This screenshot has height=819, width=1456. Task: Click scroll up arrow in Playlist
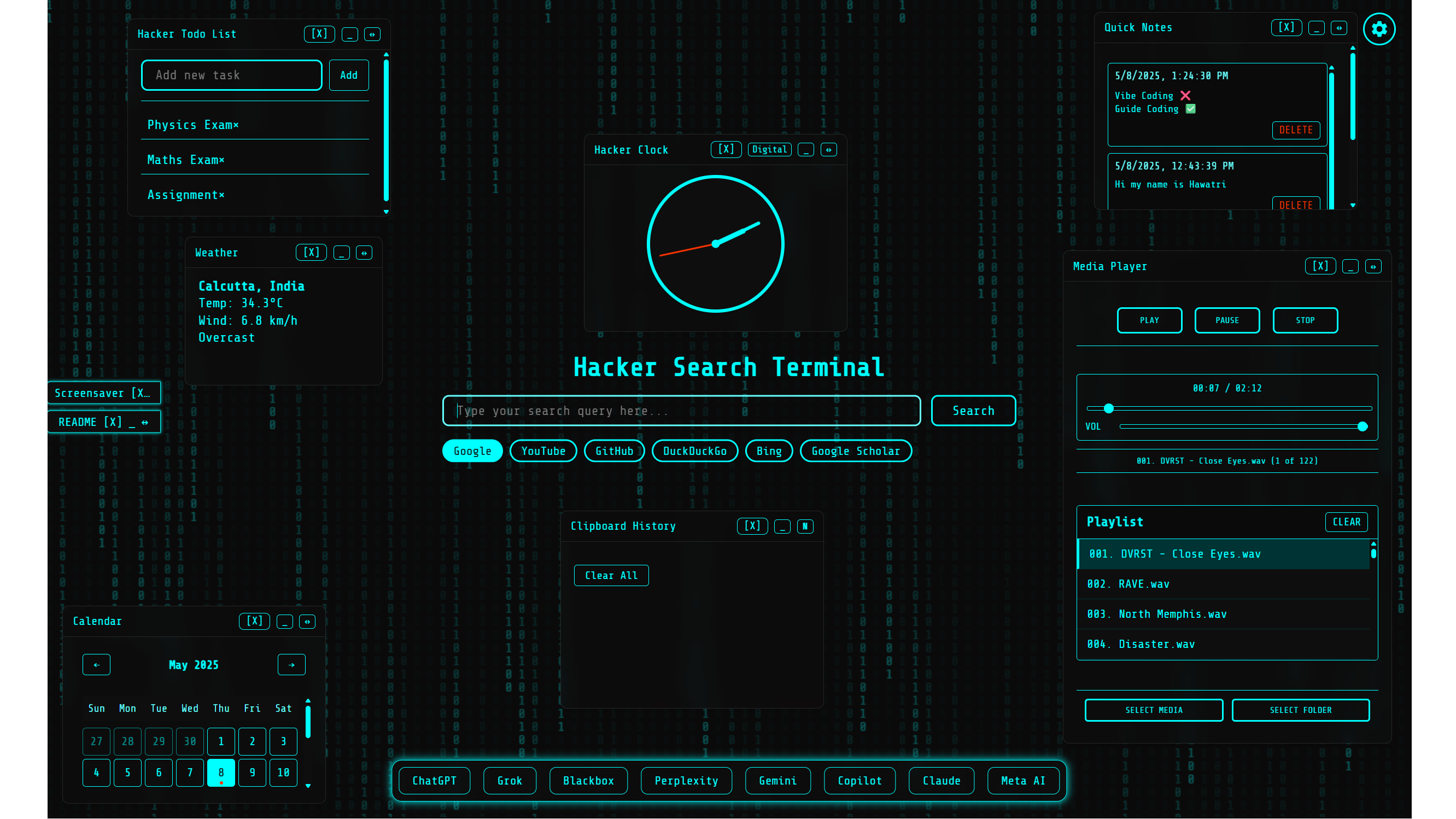1373,545
